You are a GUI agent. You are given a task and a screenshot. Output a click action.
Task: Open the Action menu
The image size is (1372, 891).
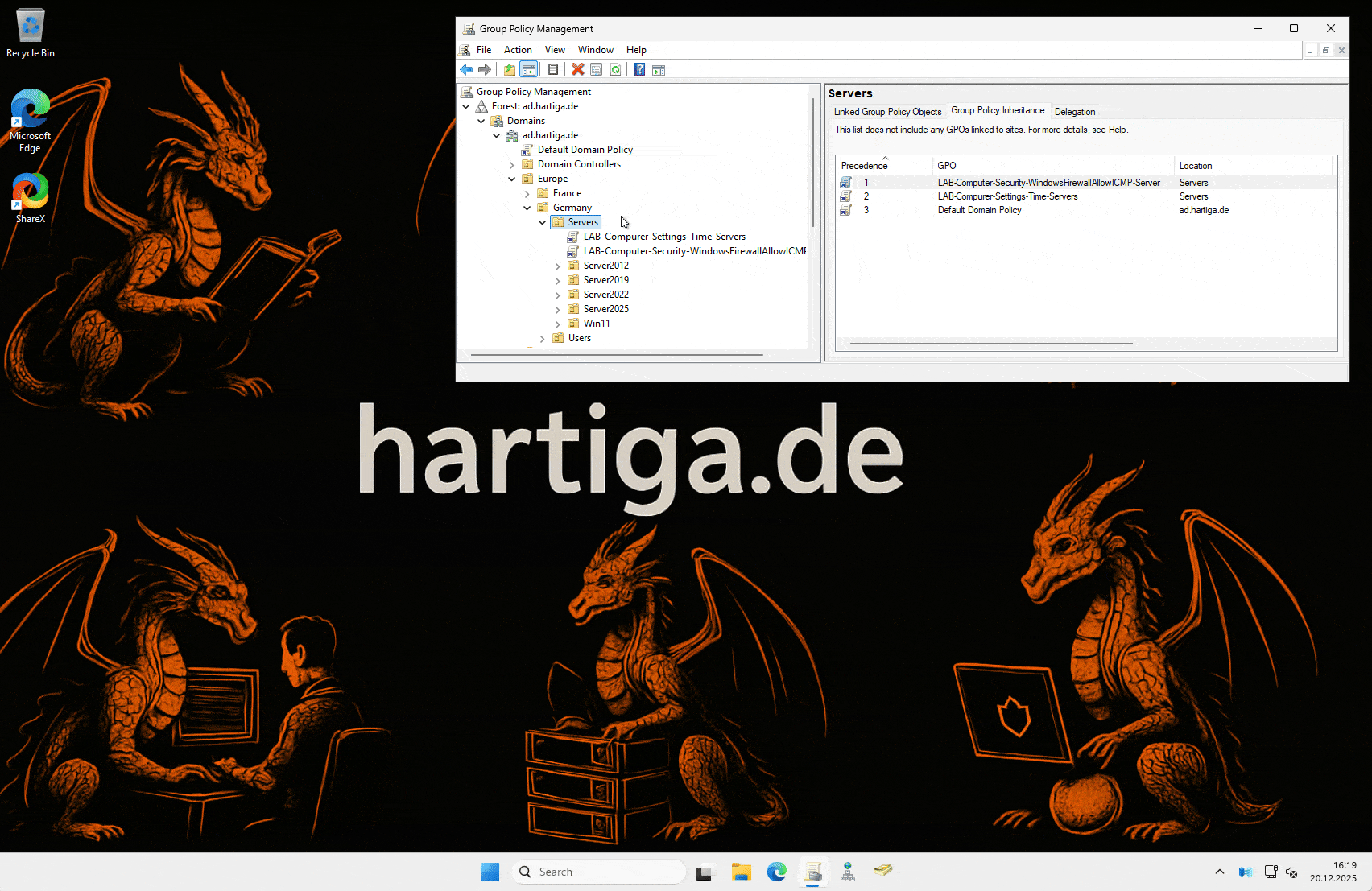click(x=517, y=50)
